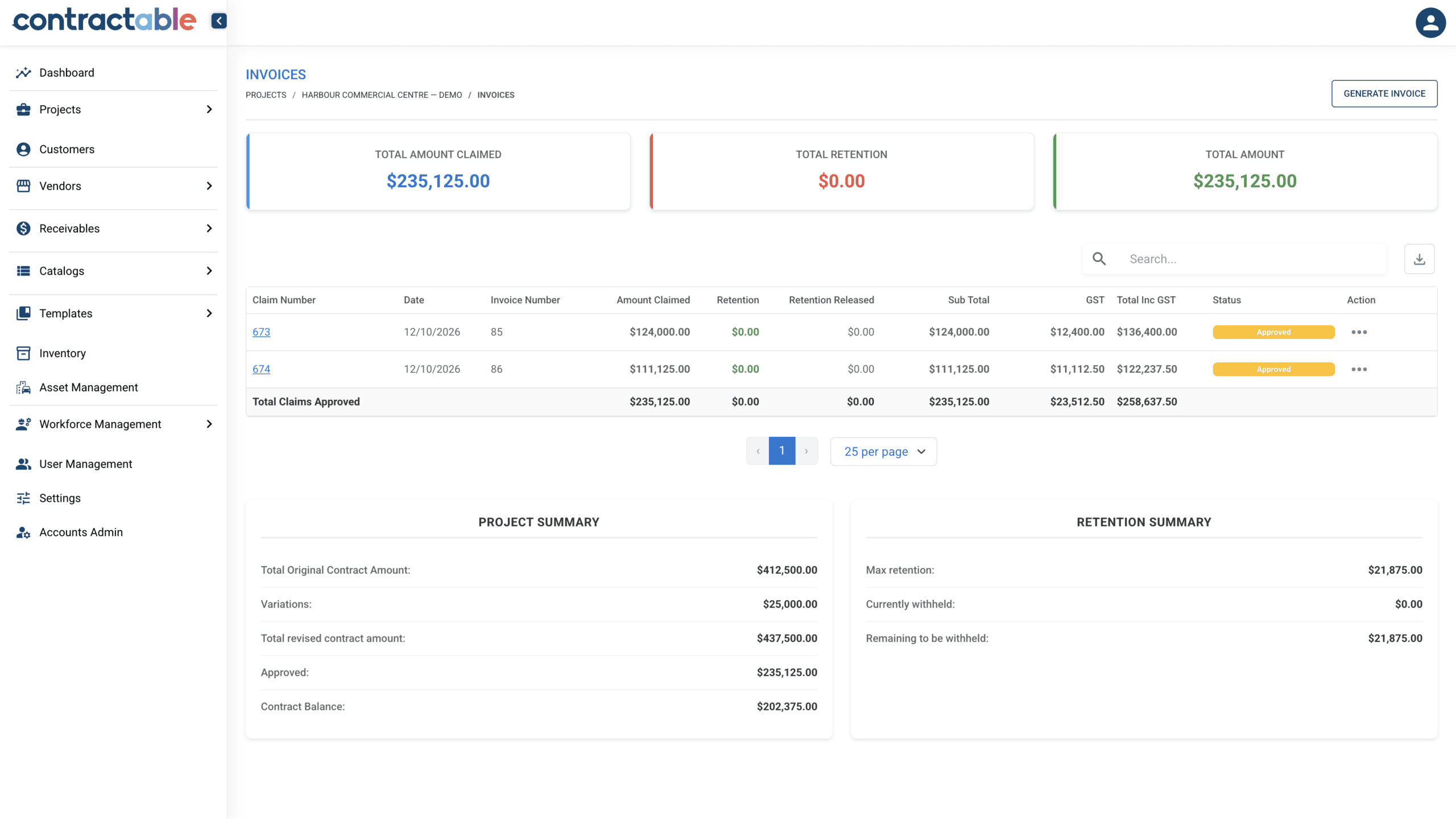
Task: Click Approved status badge for claim 673
Action: pos(1273,332)
